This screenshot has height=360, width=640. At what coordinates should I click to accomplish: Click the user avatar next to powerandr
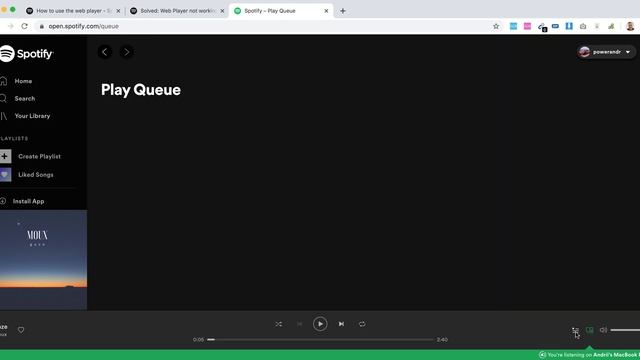[x=584, y=52]
